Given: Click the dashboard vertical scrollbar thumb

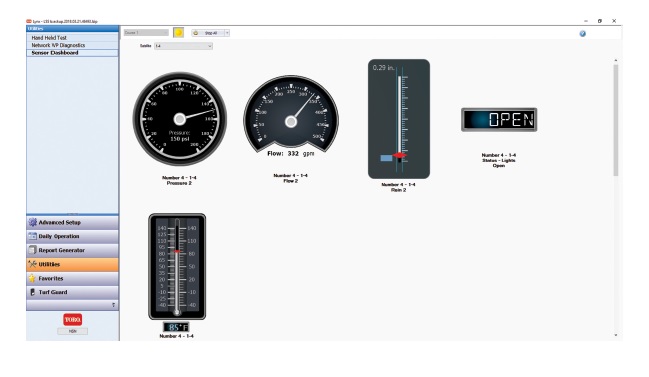Looking at the screenshot, I should click(616, 120).
